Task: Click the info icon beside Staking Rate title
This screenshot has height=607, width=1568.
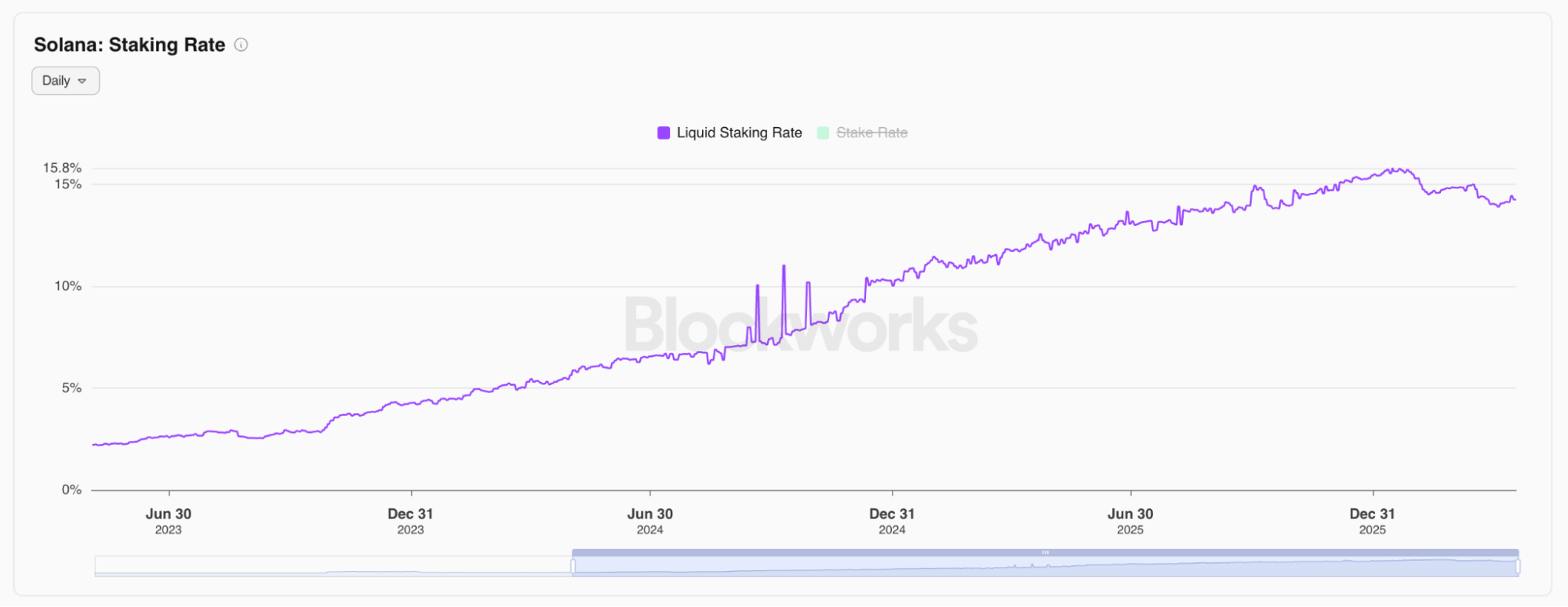Action: [x=242, y=45]
